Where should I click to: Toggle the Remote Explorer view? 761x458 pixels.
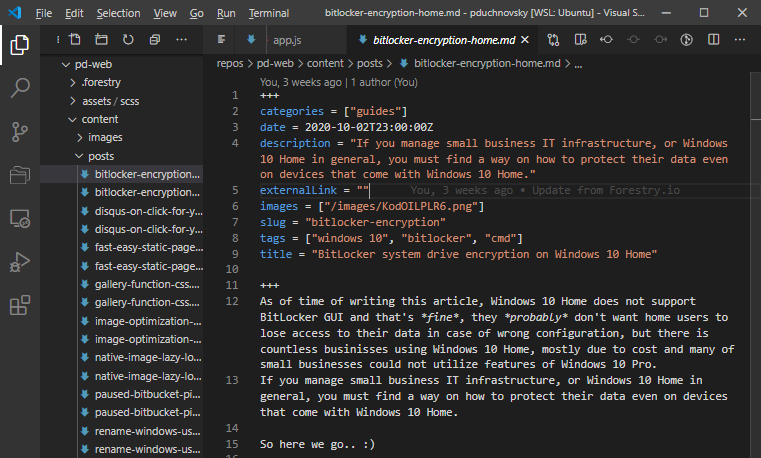(20, 218)
